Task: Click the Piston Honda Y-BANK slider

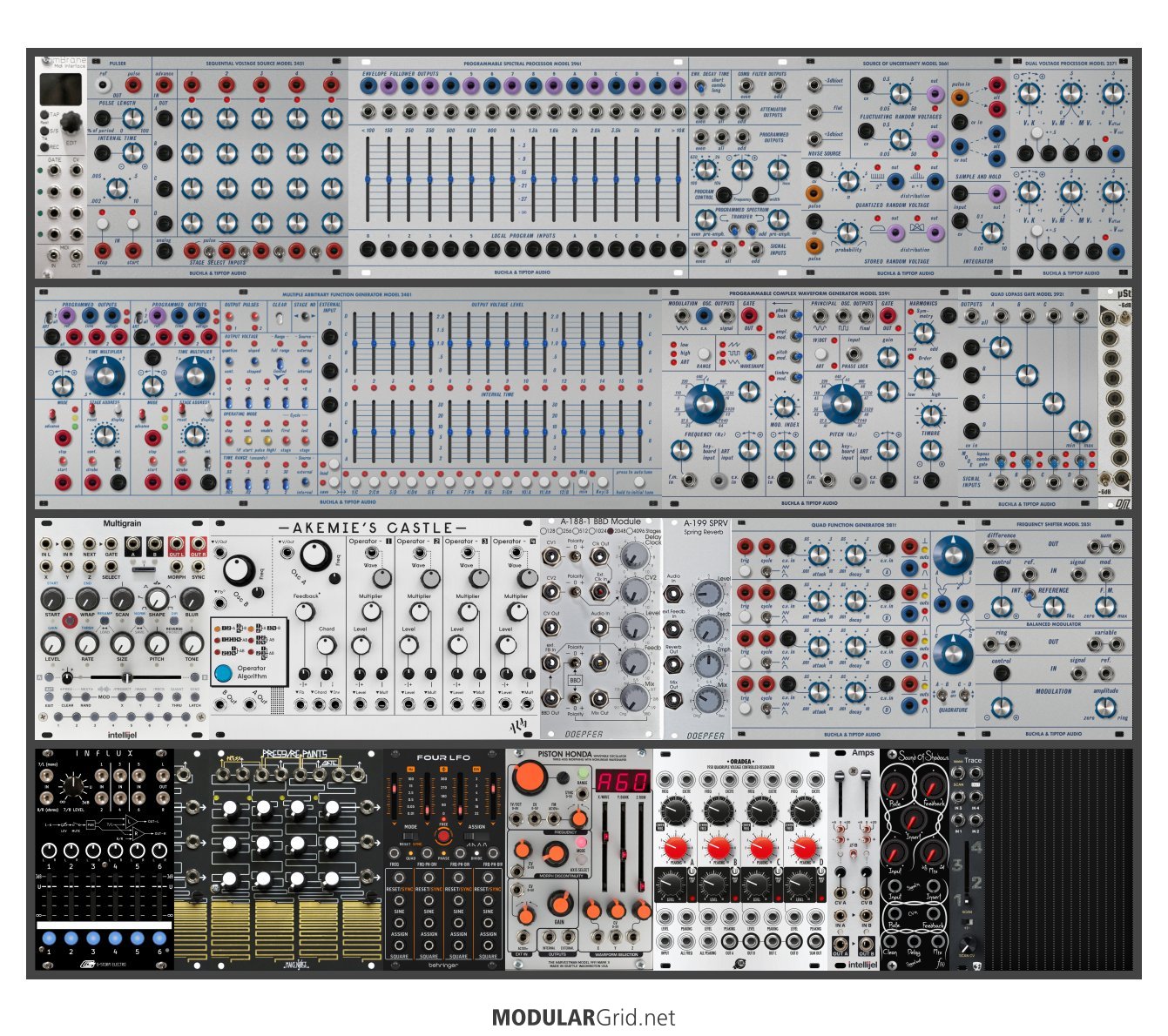Action: (x=622, y=849)
